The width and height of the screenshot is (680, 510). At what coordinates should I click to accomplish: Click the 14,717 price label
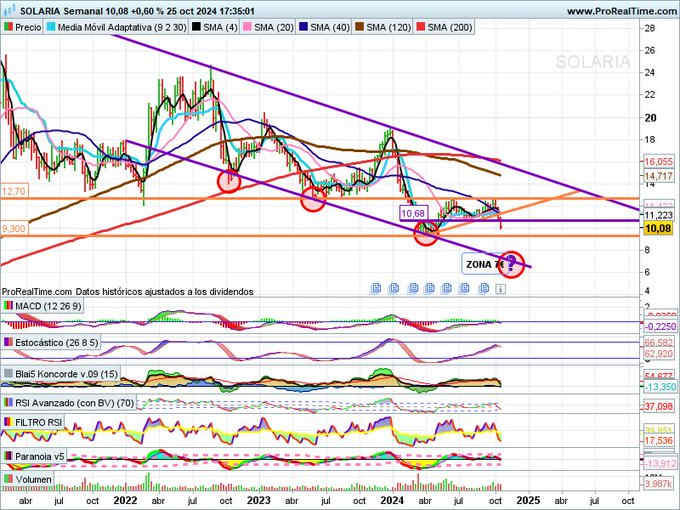tap(658, 176)
